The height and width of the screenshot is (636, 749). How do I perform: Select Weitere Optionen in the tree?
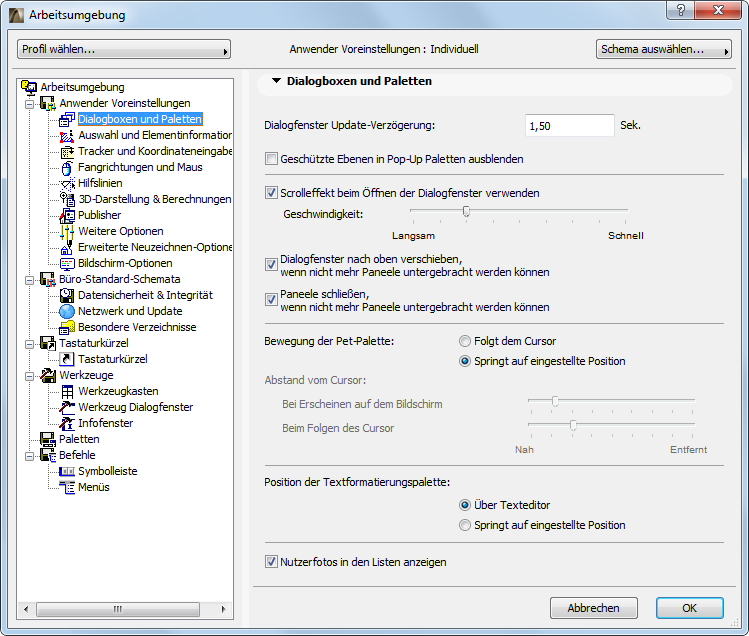pos(121,231)
